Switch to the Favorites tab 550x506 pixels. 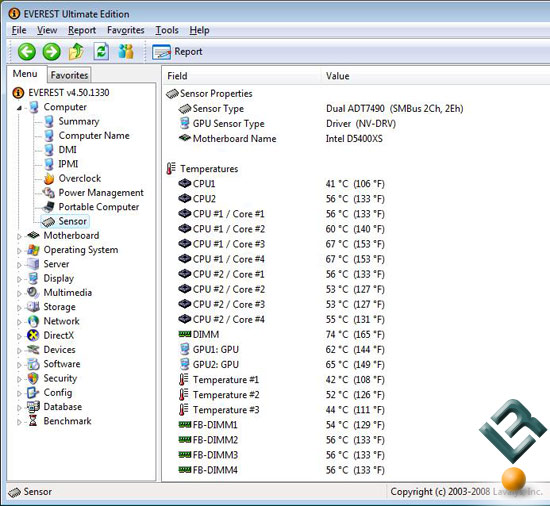(x=69, y=75)
